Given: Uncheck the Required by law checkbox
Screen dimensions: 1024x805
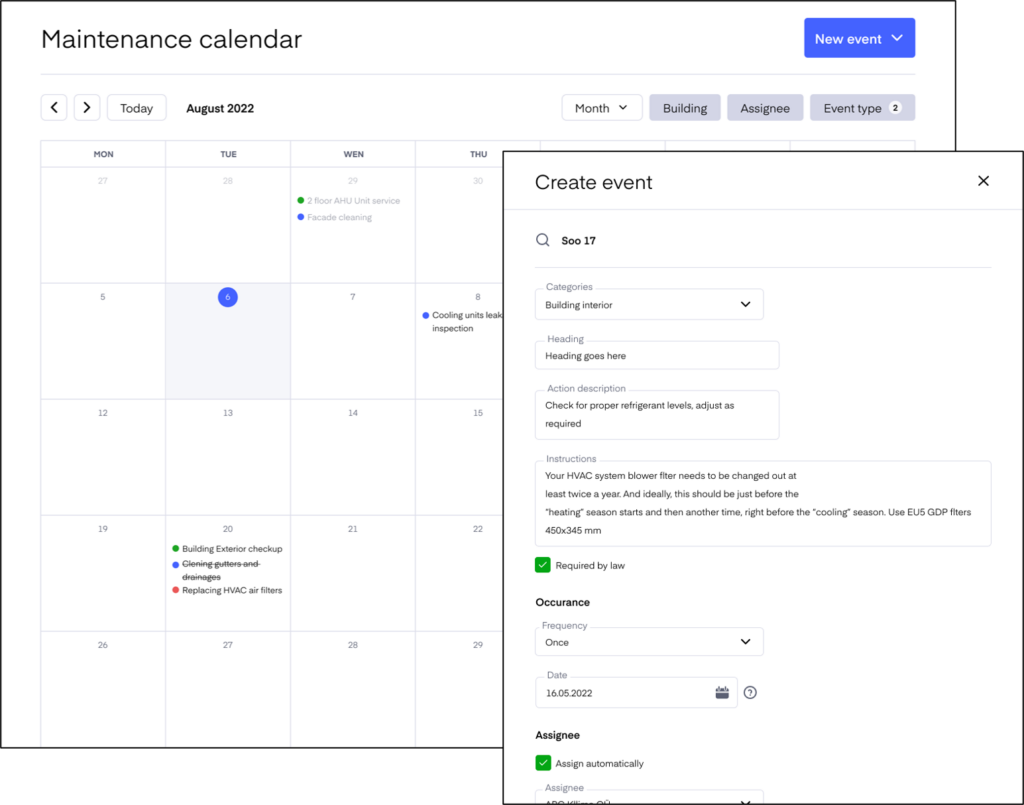Looking at the screenshot, I should (543, 564).
